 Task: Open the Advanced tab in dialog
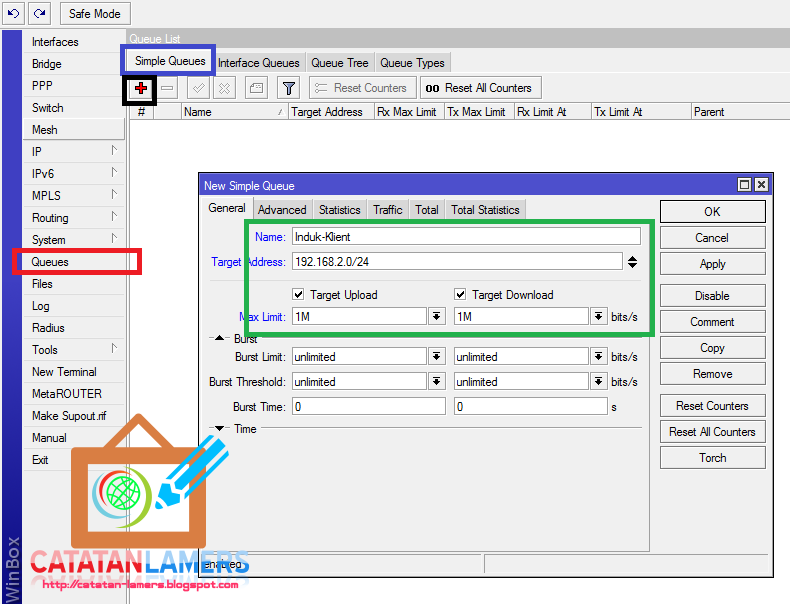[x=282, y=210]
